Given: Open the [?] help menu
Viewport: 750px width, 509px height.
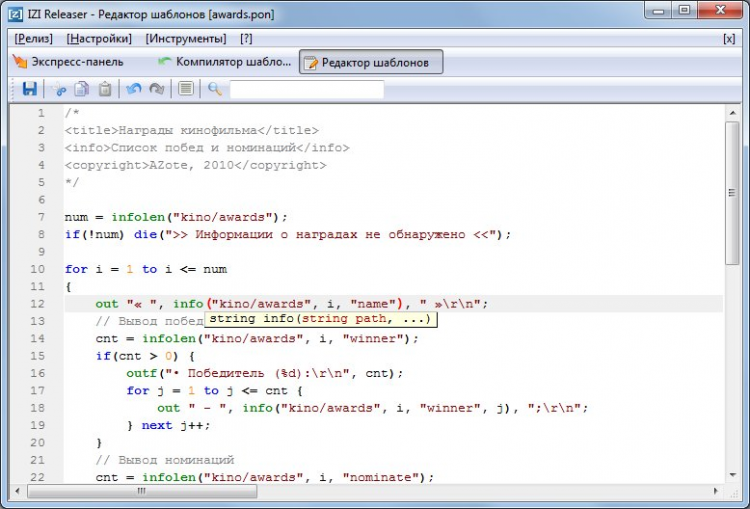Looking at the screenshot, I should (x=246, y=39).
